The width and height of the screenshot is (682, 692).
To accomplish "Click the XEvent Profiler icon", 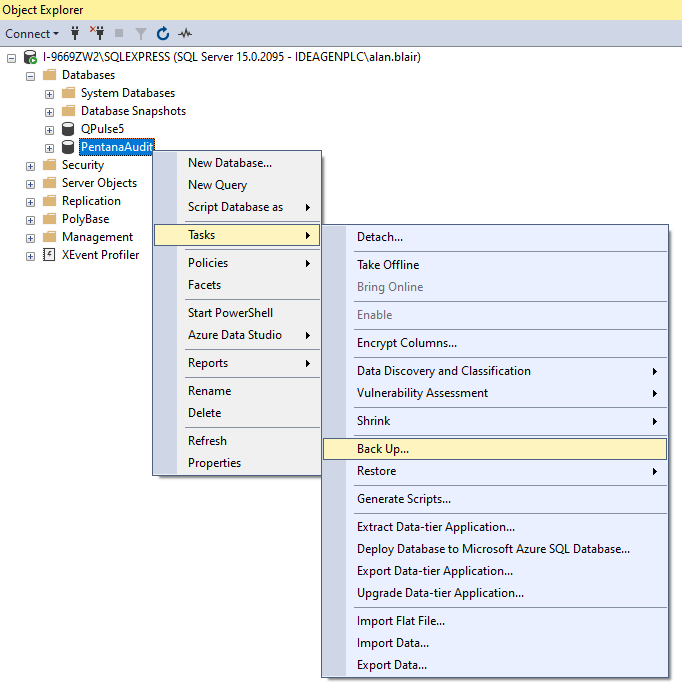I will pos(49,255).
